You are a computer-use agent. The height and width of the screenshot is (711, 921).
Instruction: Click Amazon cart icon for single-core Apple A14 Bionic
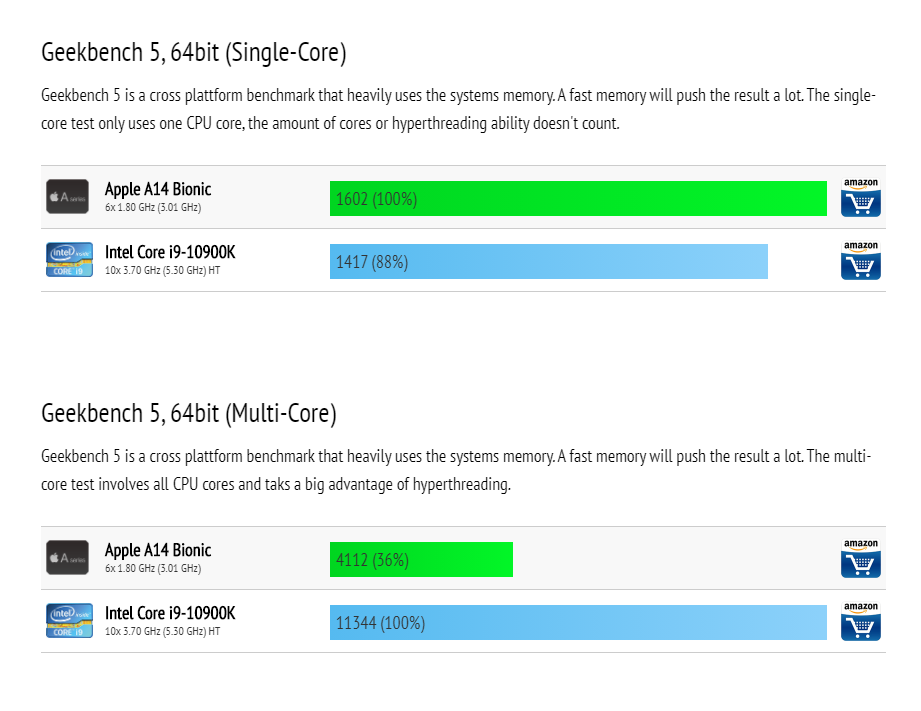(861, 197)
